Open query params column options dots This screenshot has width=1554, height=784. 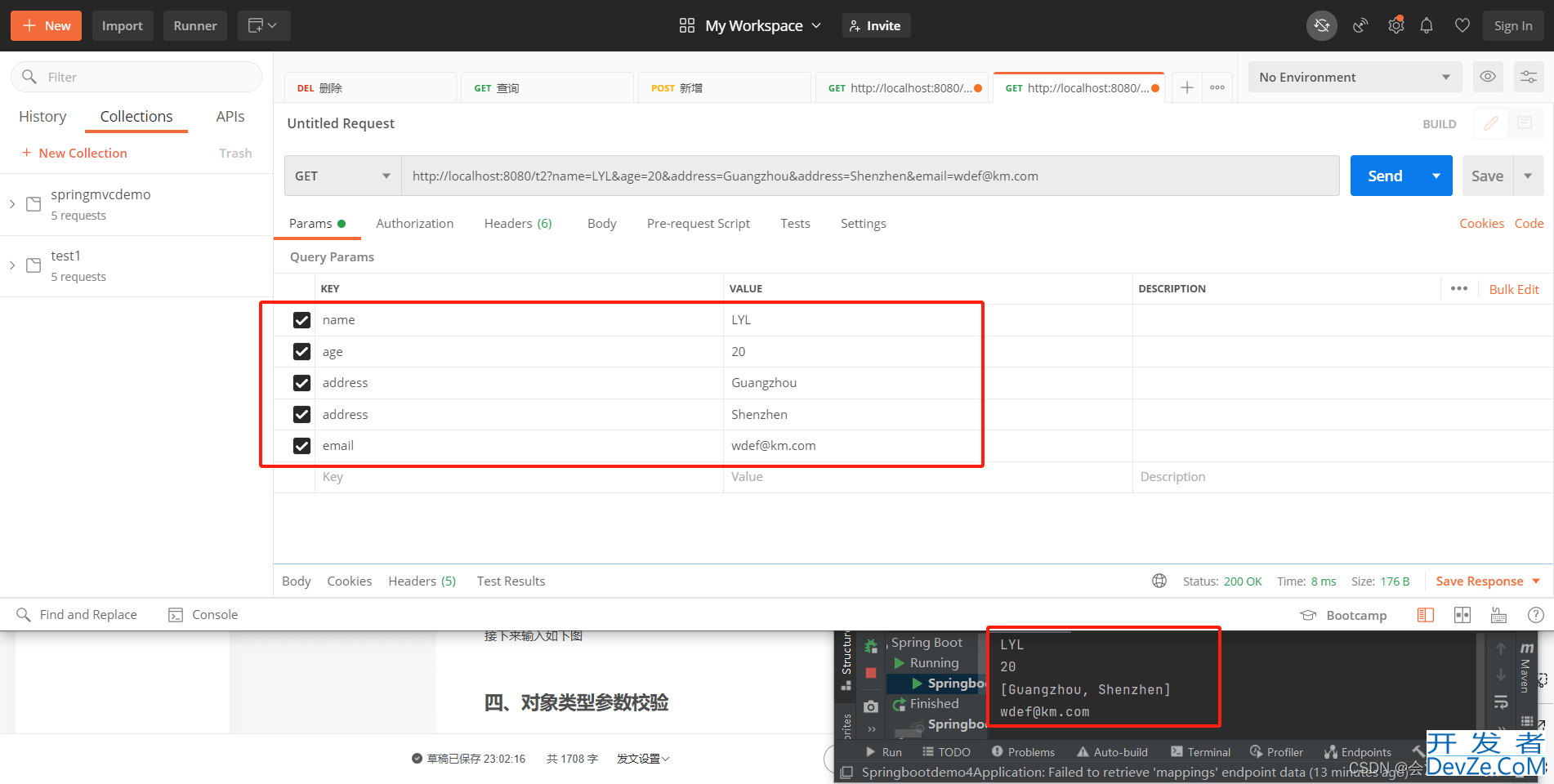tap(1459, 289)
